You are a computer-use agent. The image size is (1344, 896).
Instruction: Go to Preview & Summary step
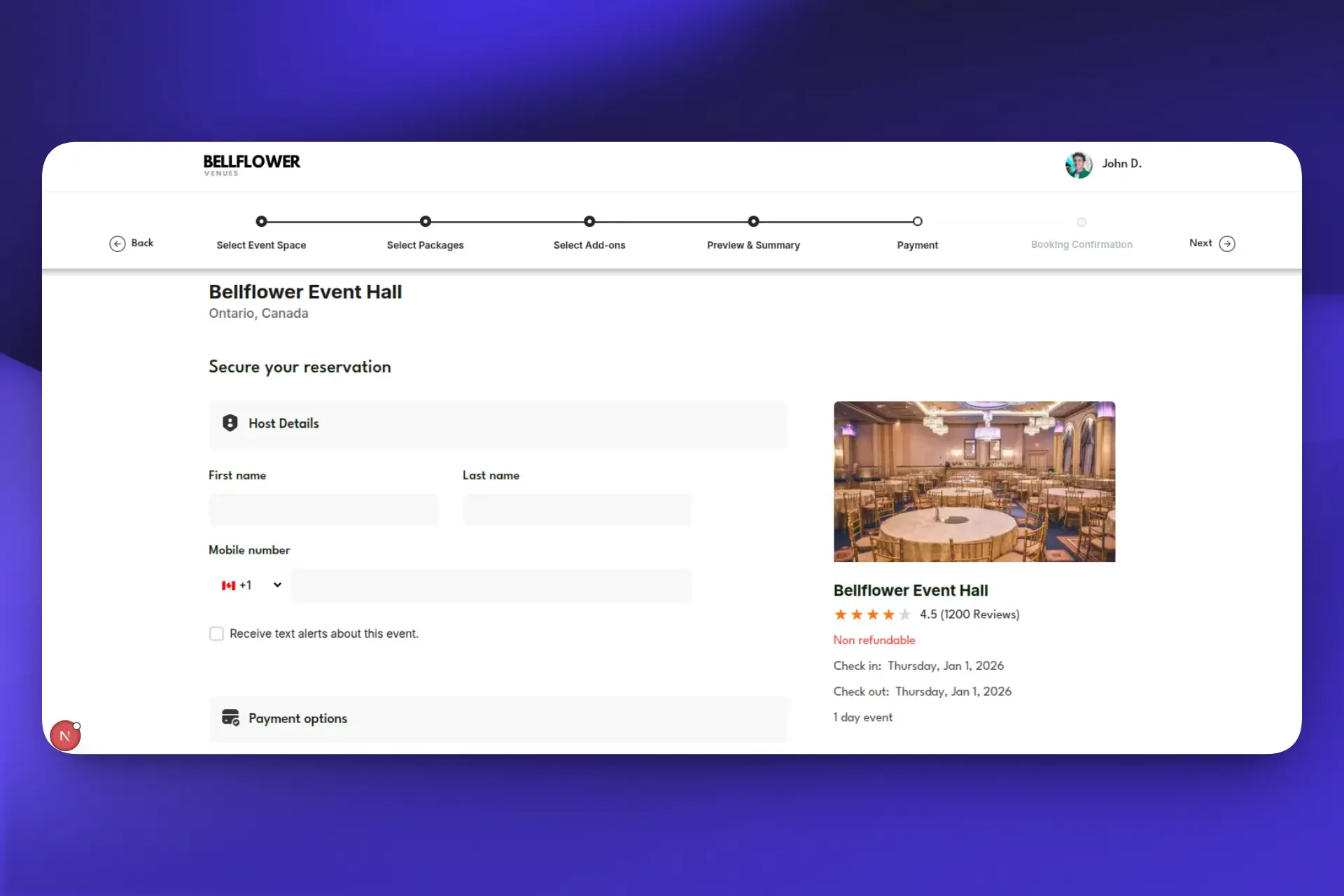753,245
